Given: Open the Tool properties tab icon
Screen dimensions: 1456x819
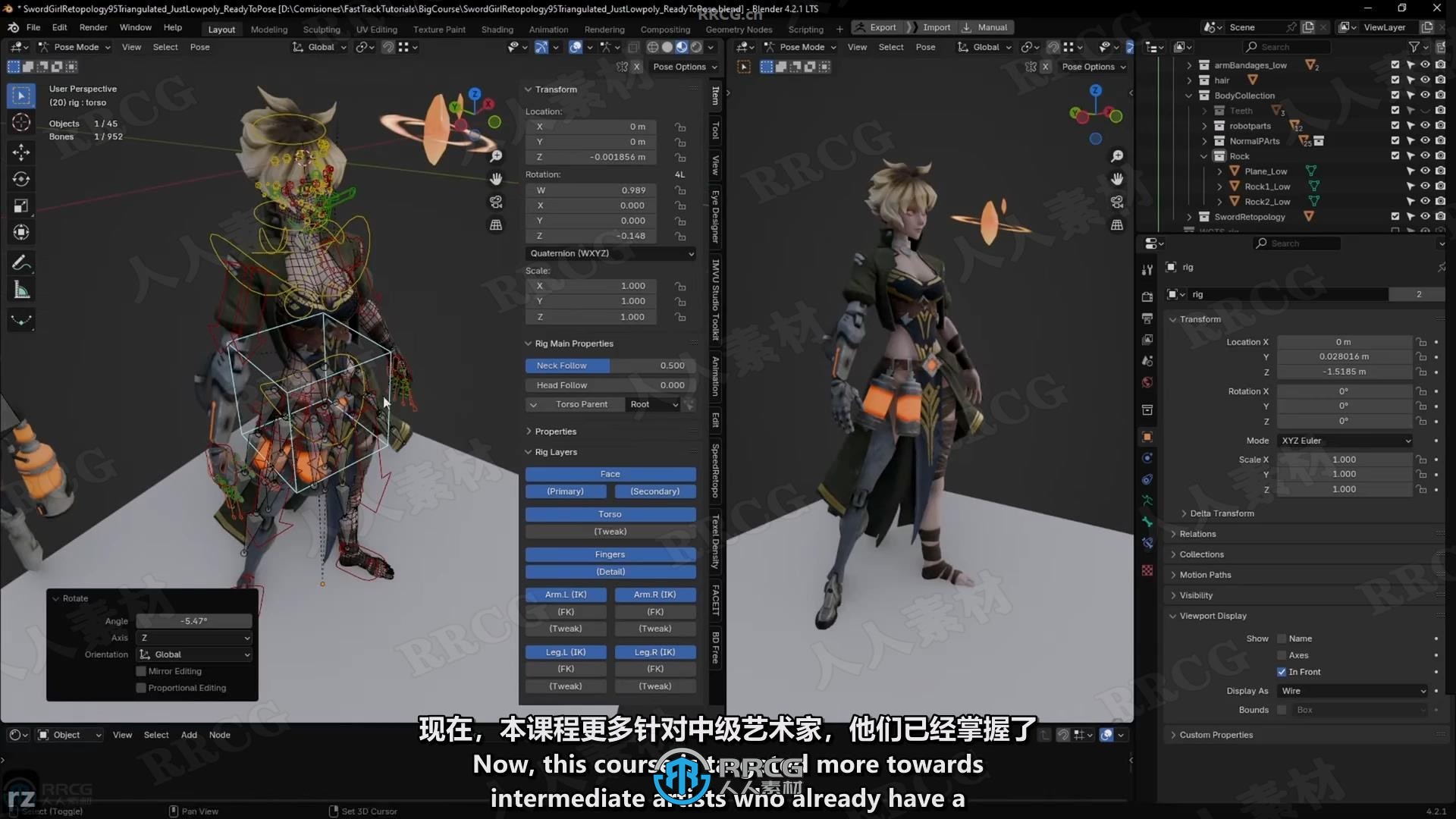Looking at the screenshot, I should pyautogui.click(x=1147, y=270).
